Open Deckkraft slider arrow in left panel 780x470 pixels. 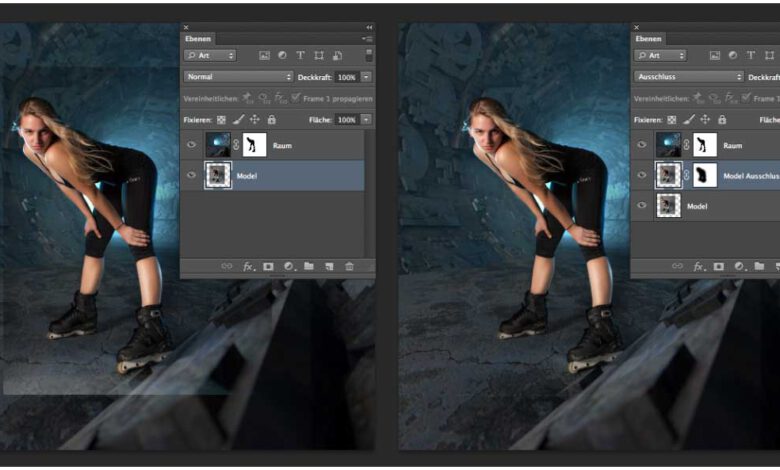point(366,77)
